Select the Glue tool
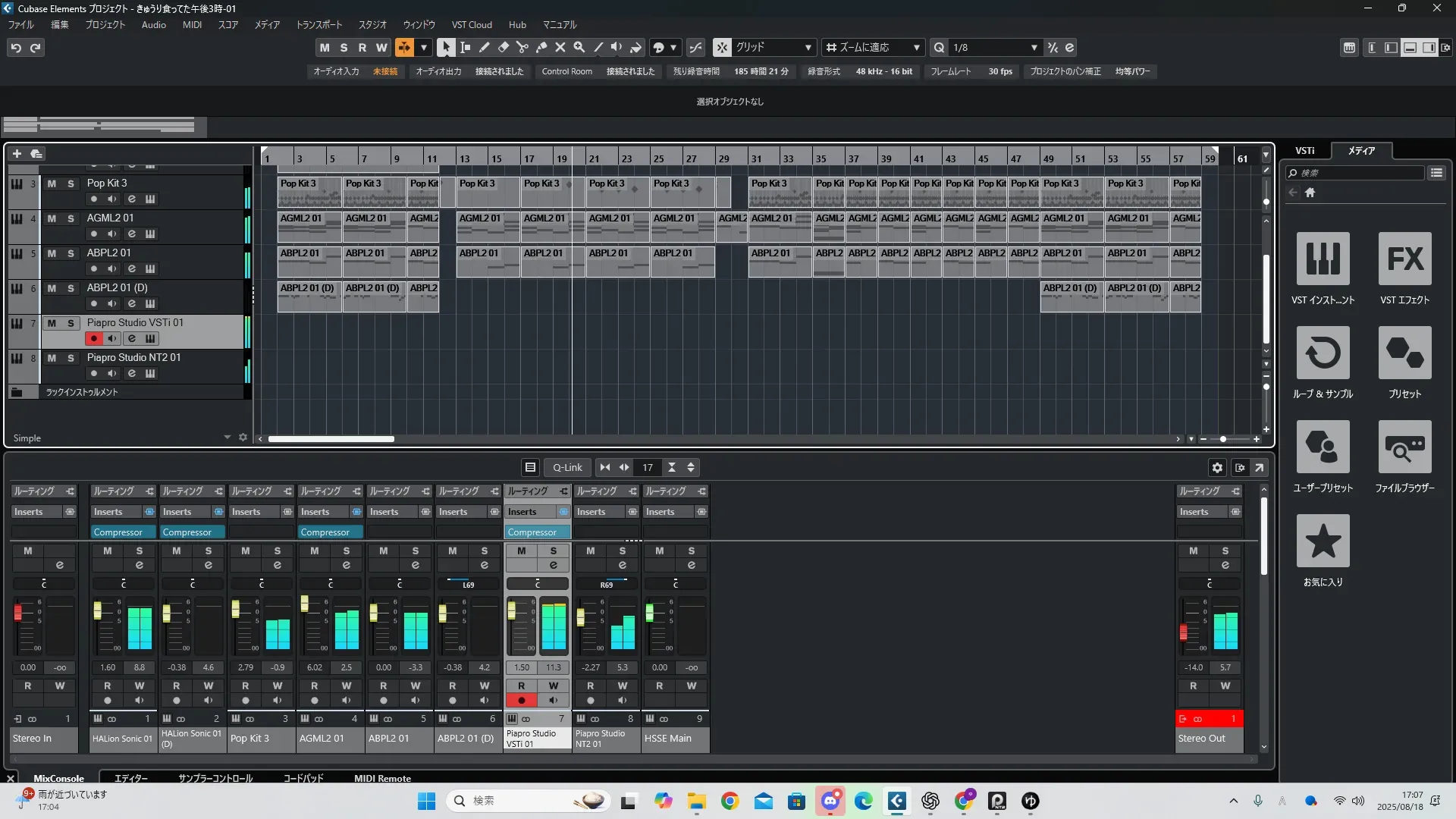This screenshot has width=1456, height=819. point(541,47)
